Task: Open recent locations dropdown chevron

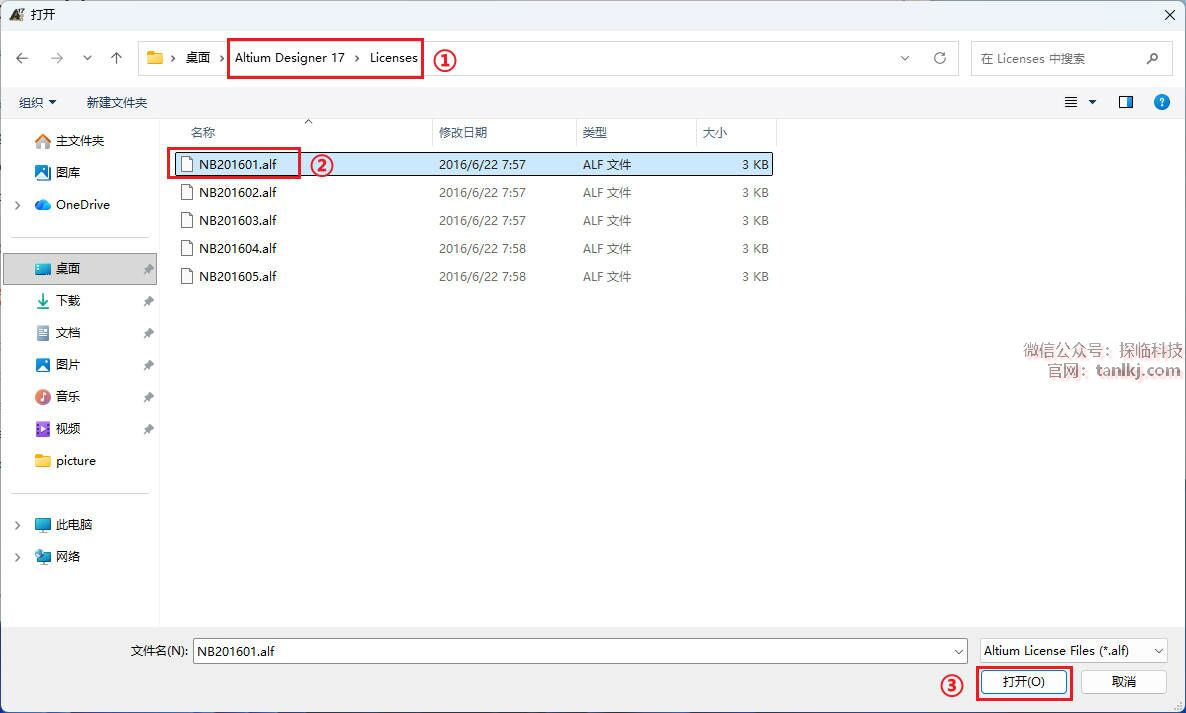Action: click(88, 58)
